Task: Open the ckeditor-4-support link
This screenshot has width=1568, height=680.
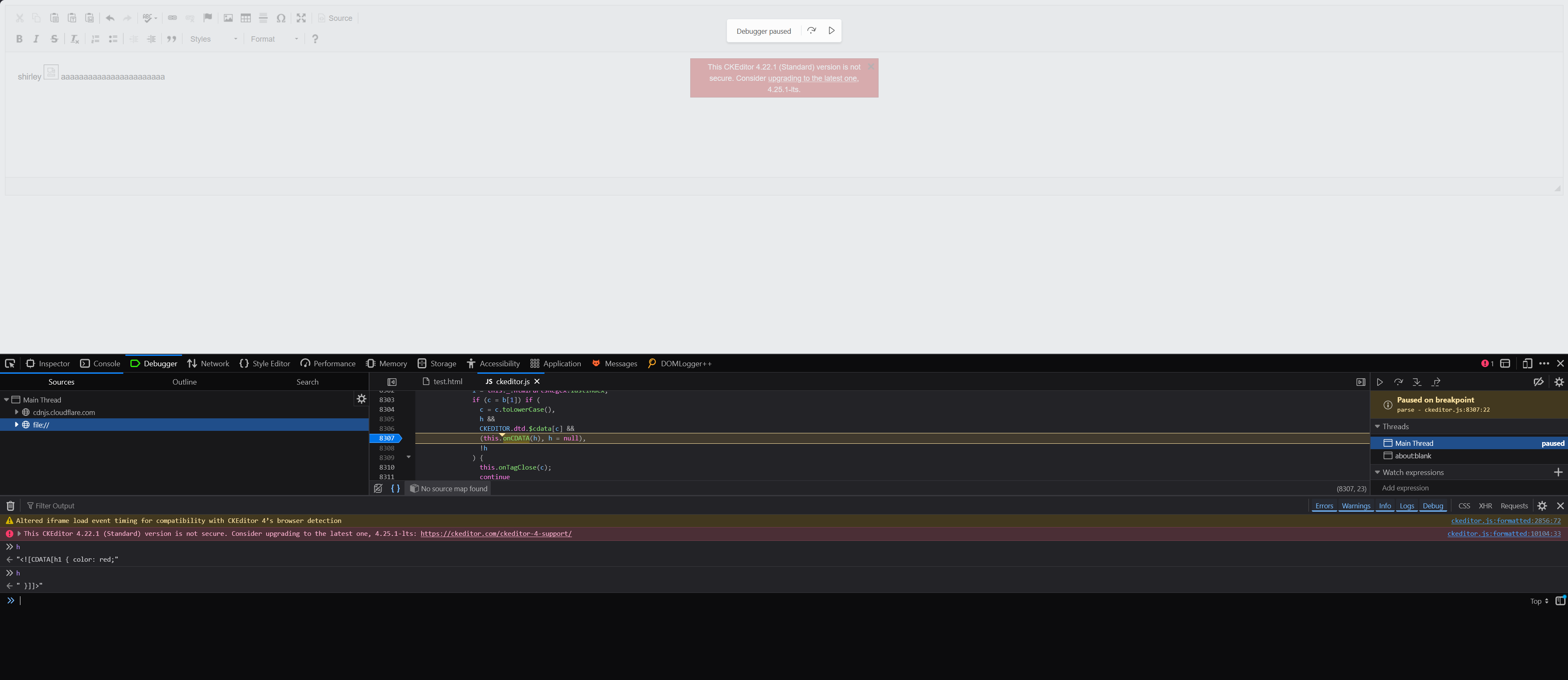Action: coord(495,533)
